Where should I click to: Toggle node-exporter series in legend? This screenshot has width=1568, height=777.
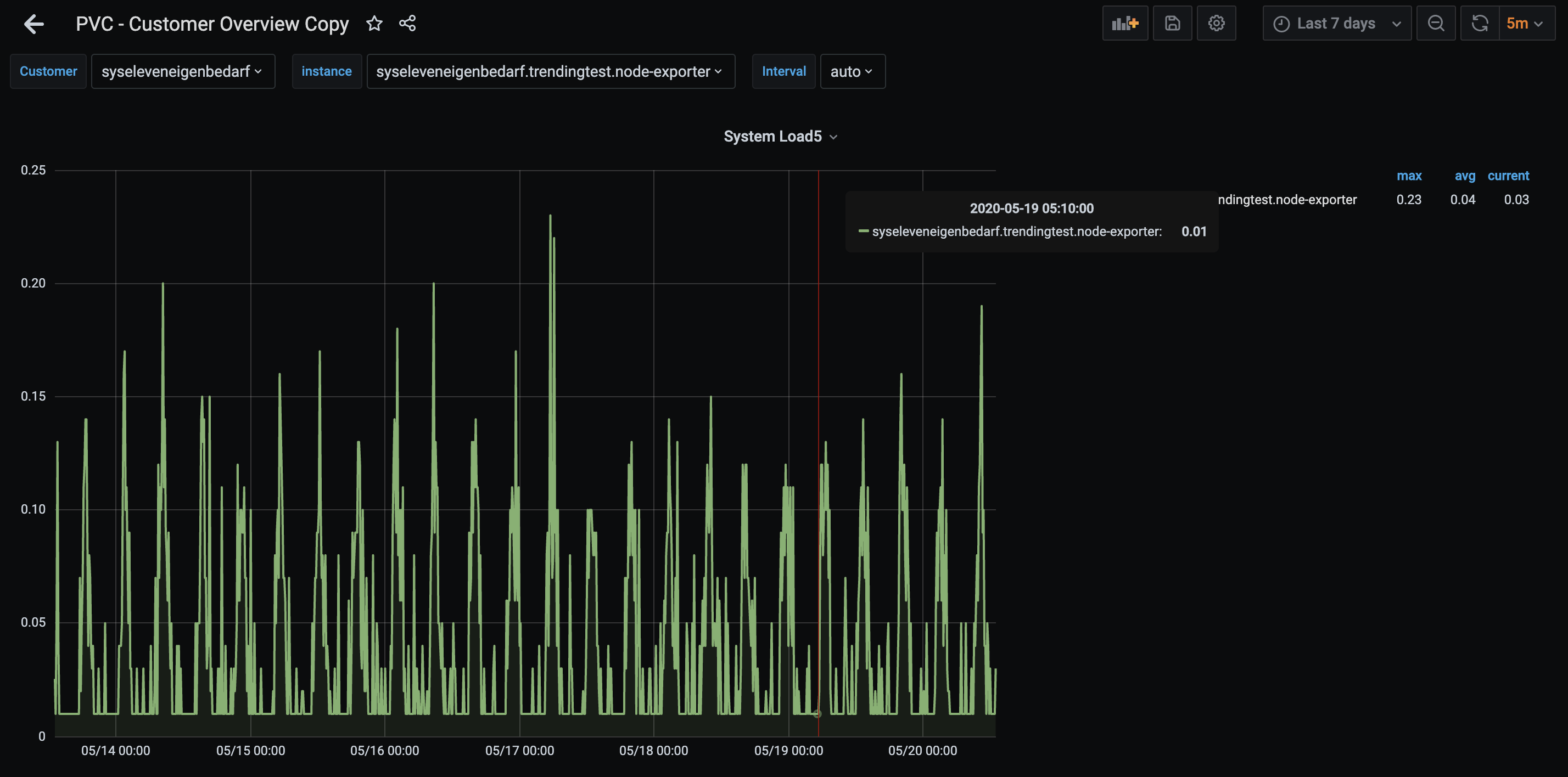tap(1287, 200)
